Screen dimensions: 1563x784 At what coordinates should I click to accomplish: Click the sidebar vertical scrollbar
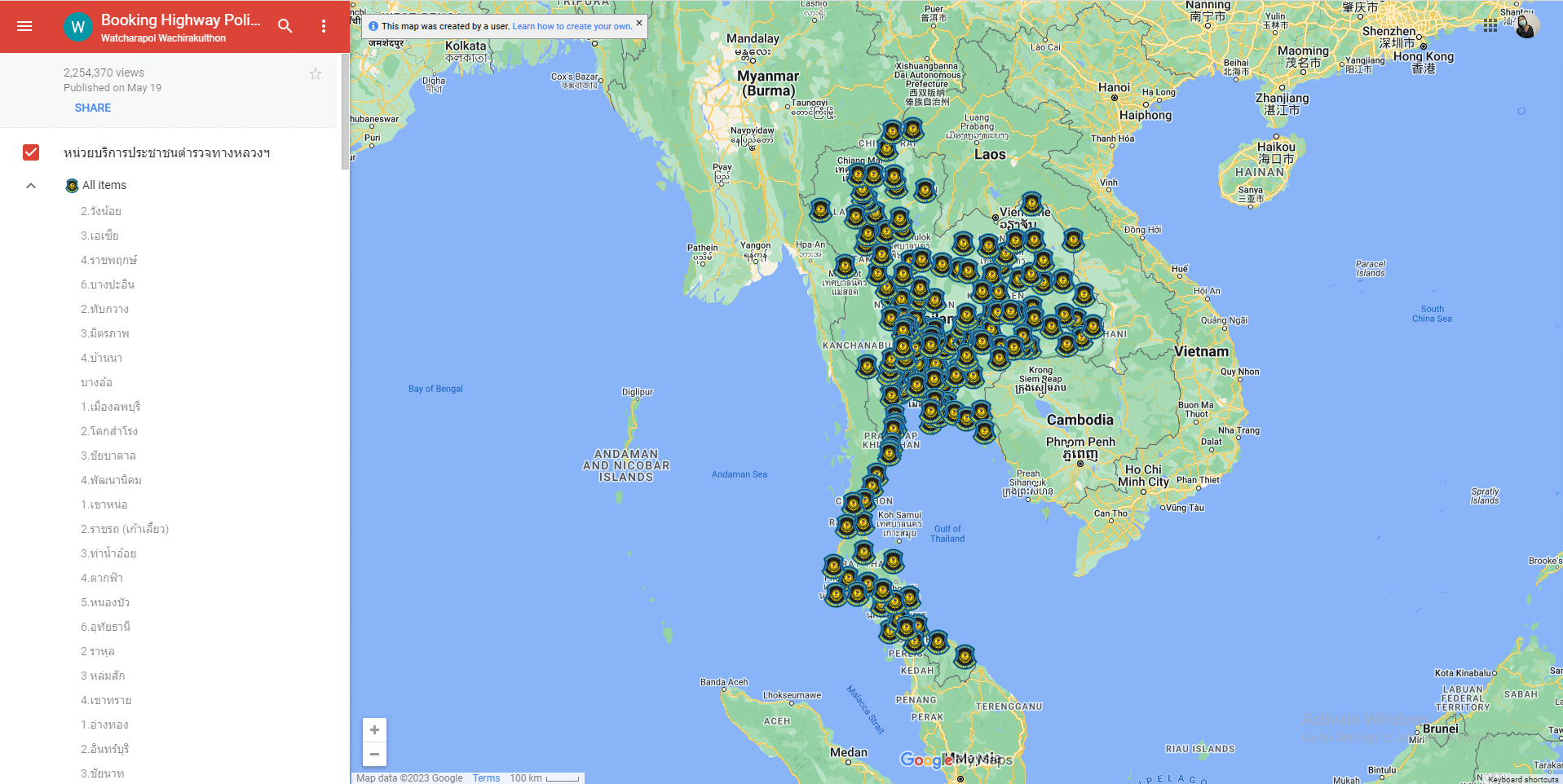pyautogui.click(x=345, y=114)
